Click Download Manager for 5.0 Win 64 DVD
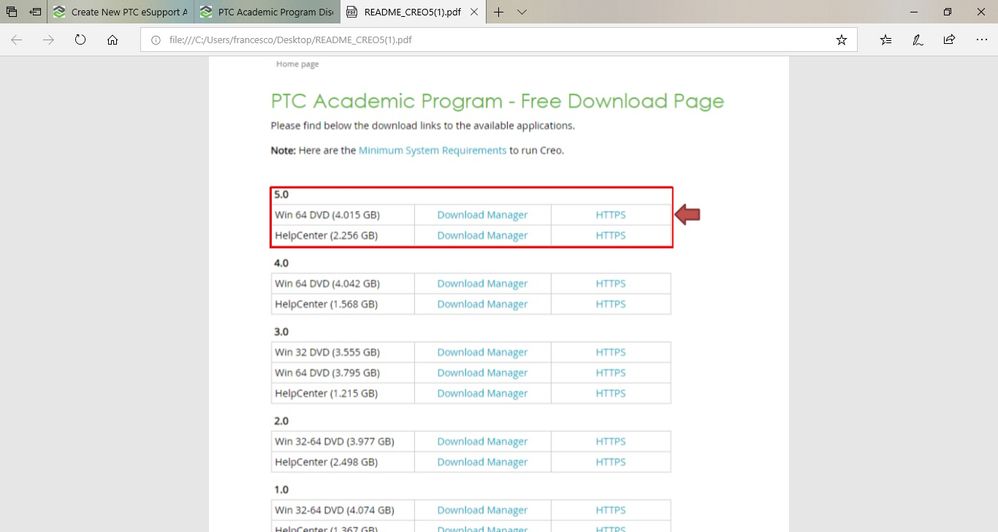This screenshot has height=532, width=998. [482, 215]
